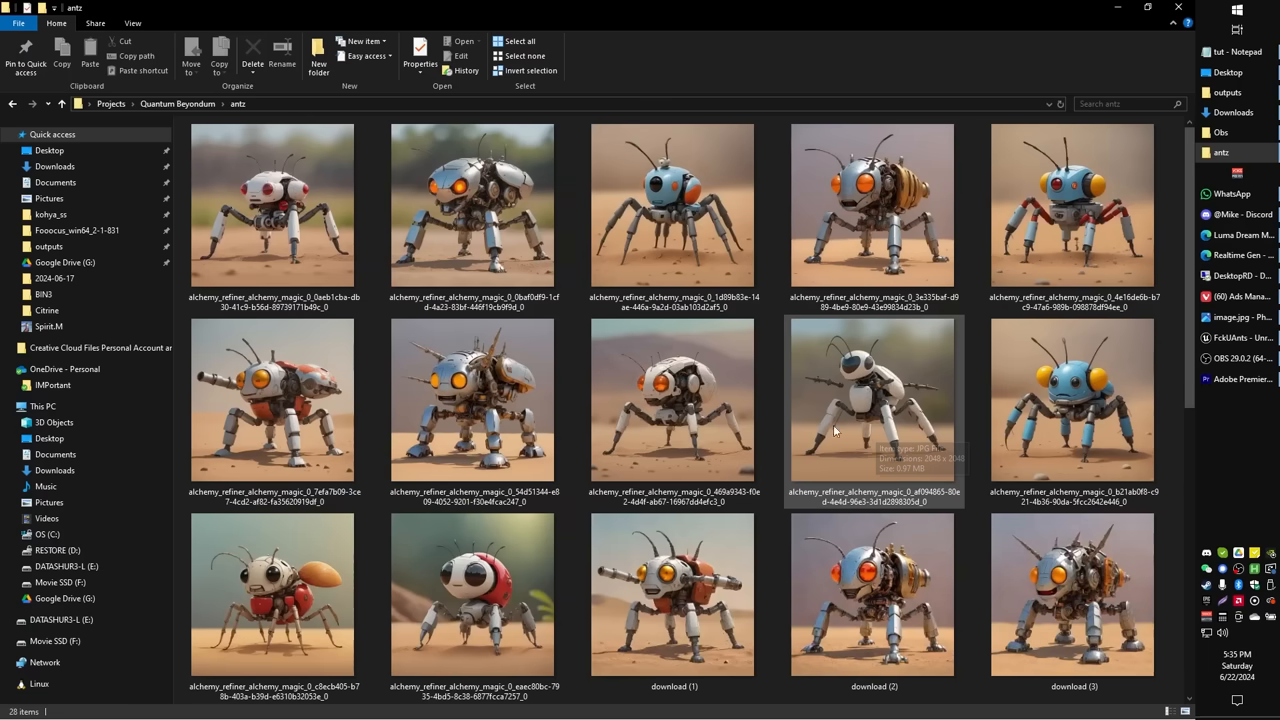The height and width of the screenshot is (720, 1280).
Task: Open Windows Security from the tray
Action: 1255,585
